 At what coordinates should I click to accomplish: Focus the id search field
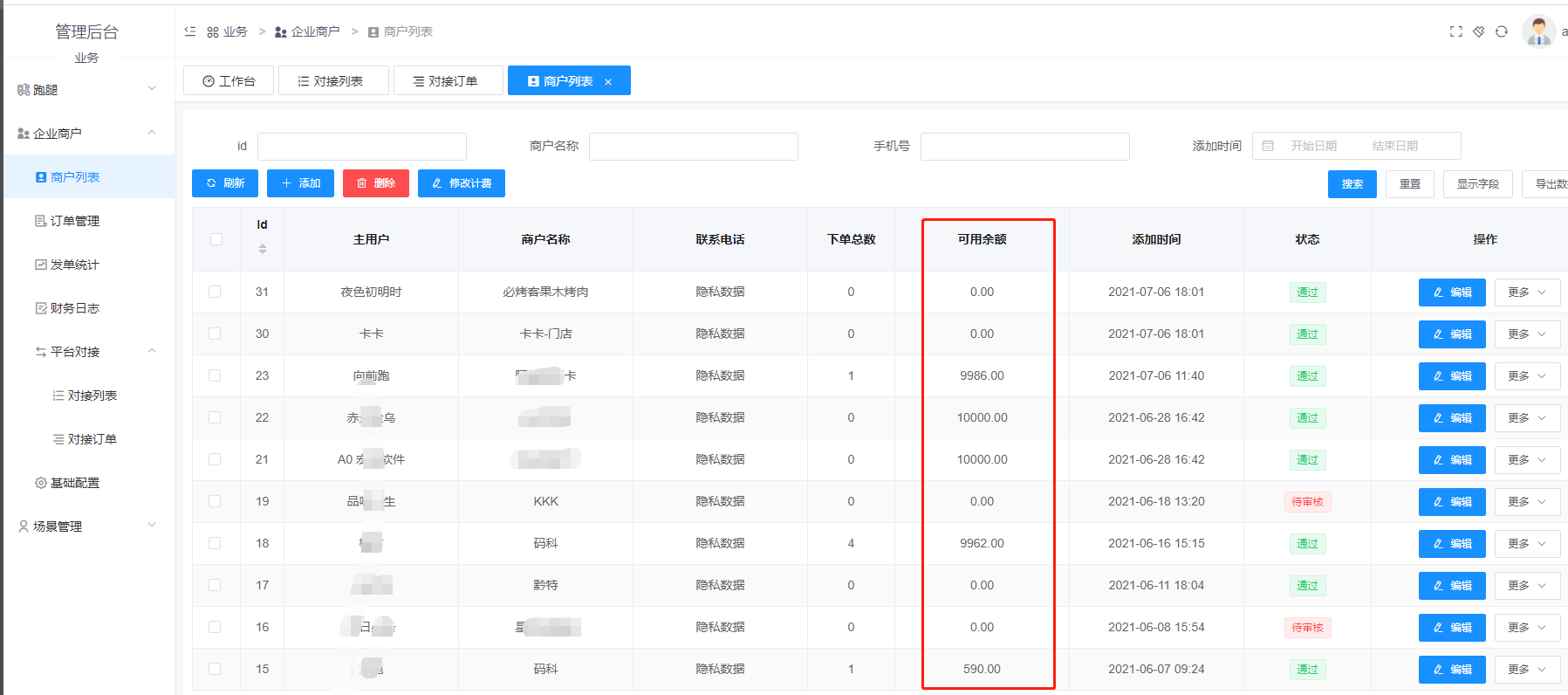coord(362,146)
